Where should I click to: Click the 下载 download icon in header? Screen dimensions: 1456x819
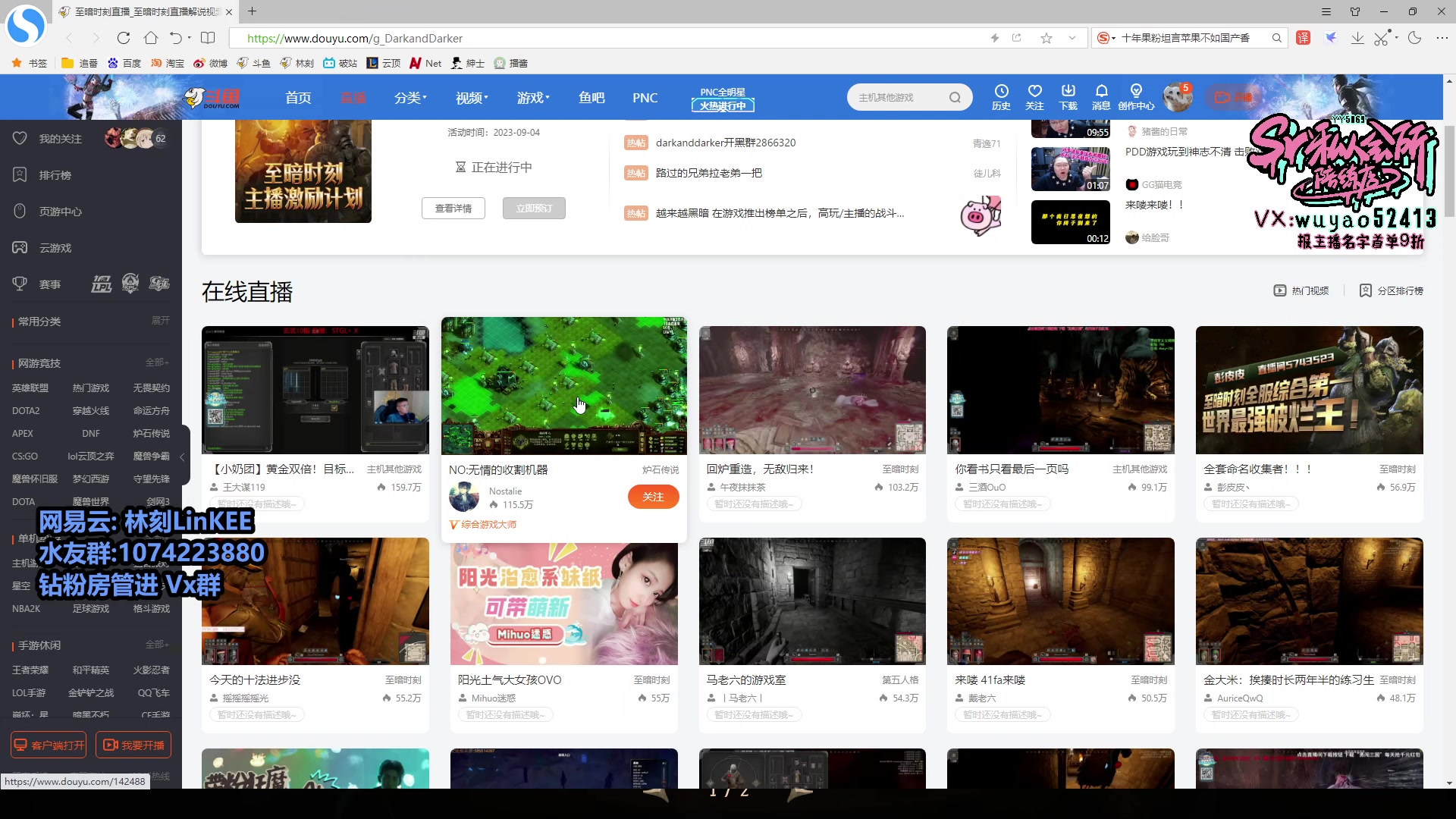pyautogui.click(x=1068, y=97)
